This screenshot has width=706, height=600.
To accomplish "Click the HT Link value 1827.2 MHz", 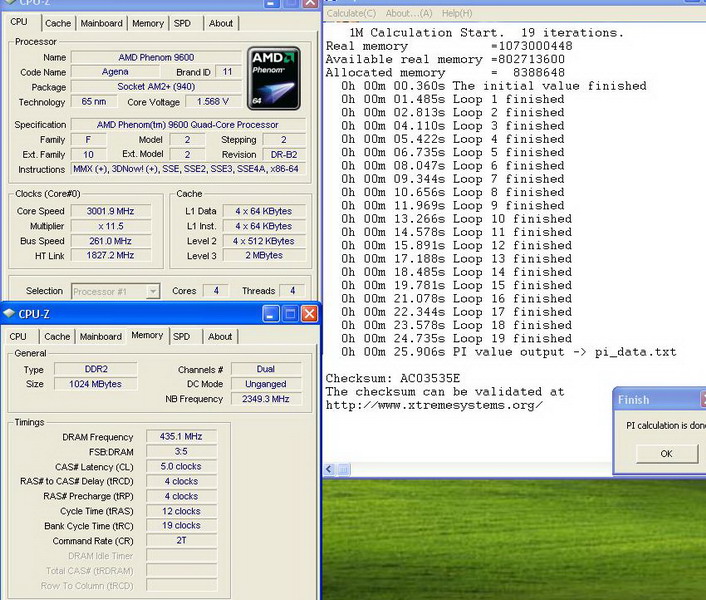I will click(111, 255).
